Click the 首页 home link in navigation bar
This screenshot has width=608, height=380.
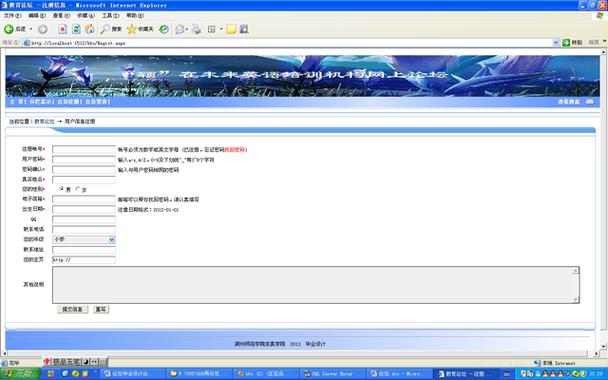pyautogui.click(x=16, y=102)
